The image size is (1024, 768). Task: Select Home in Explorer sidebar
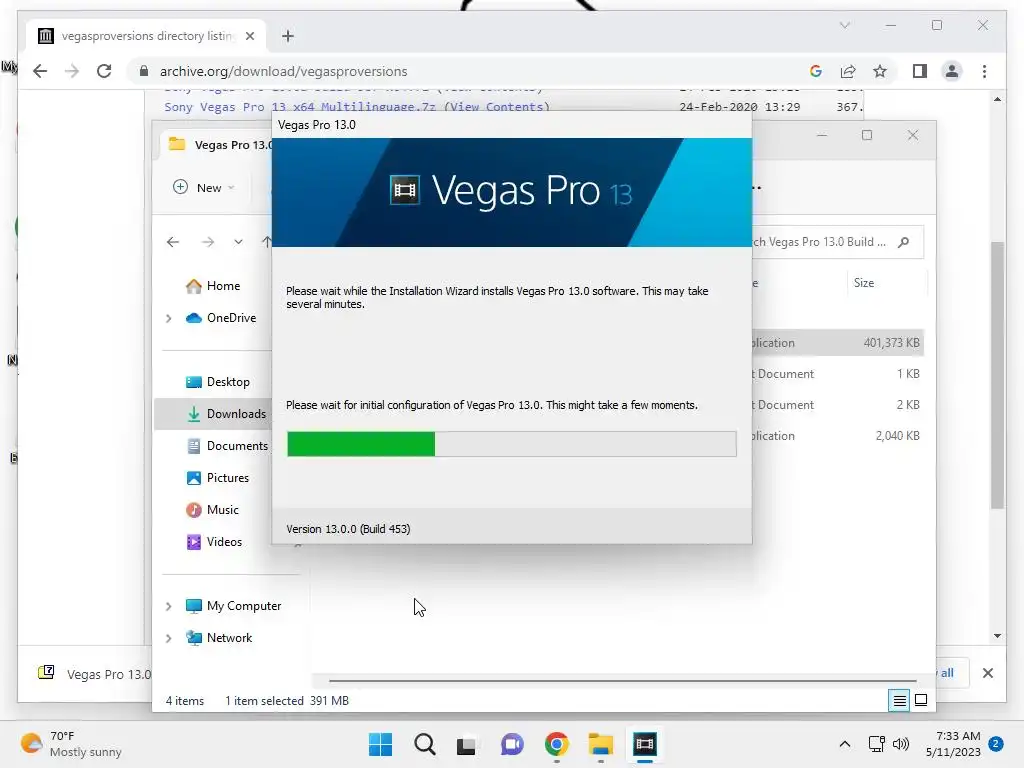click(x=223, y=286)
